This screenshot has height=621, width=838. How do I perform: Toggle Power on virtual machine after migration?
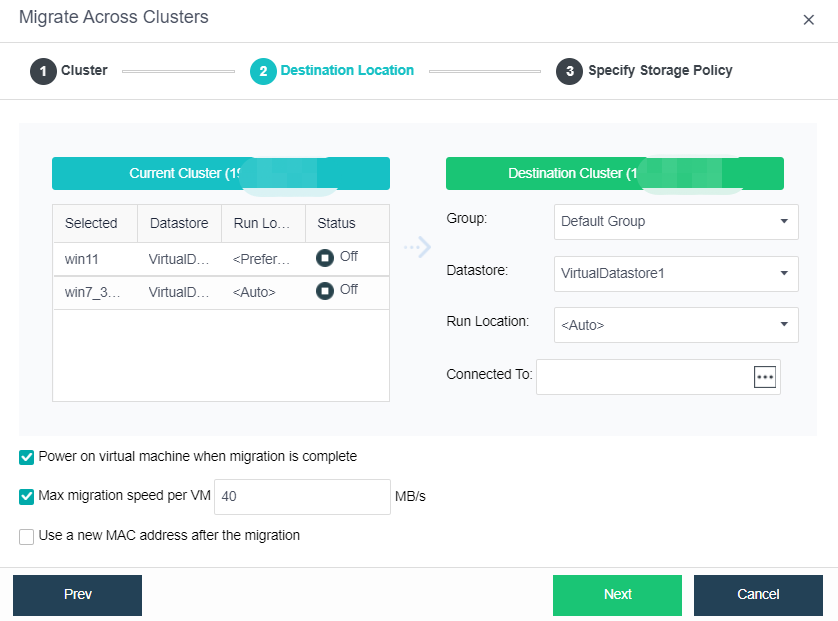[27, 458]
